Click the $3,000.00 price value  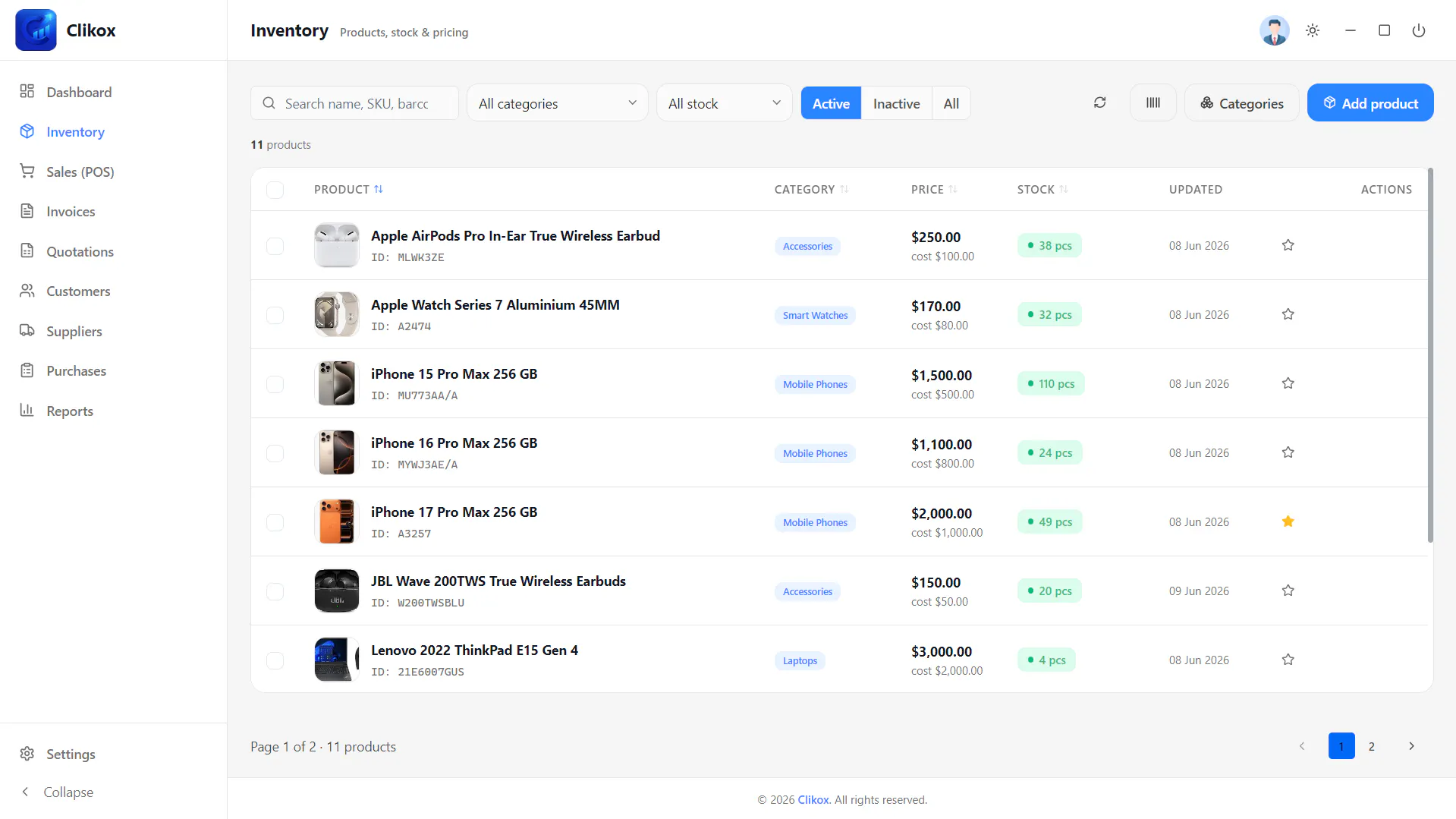coord(942,651)
